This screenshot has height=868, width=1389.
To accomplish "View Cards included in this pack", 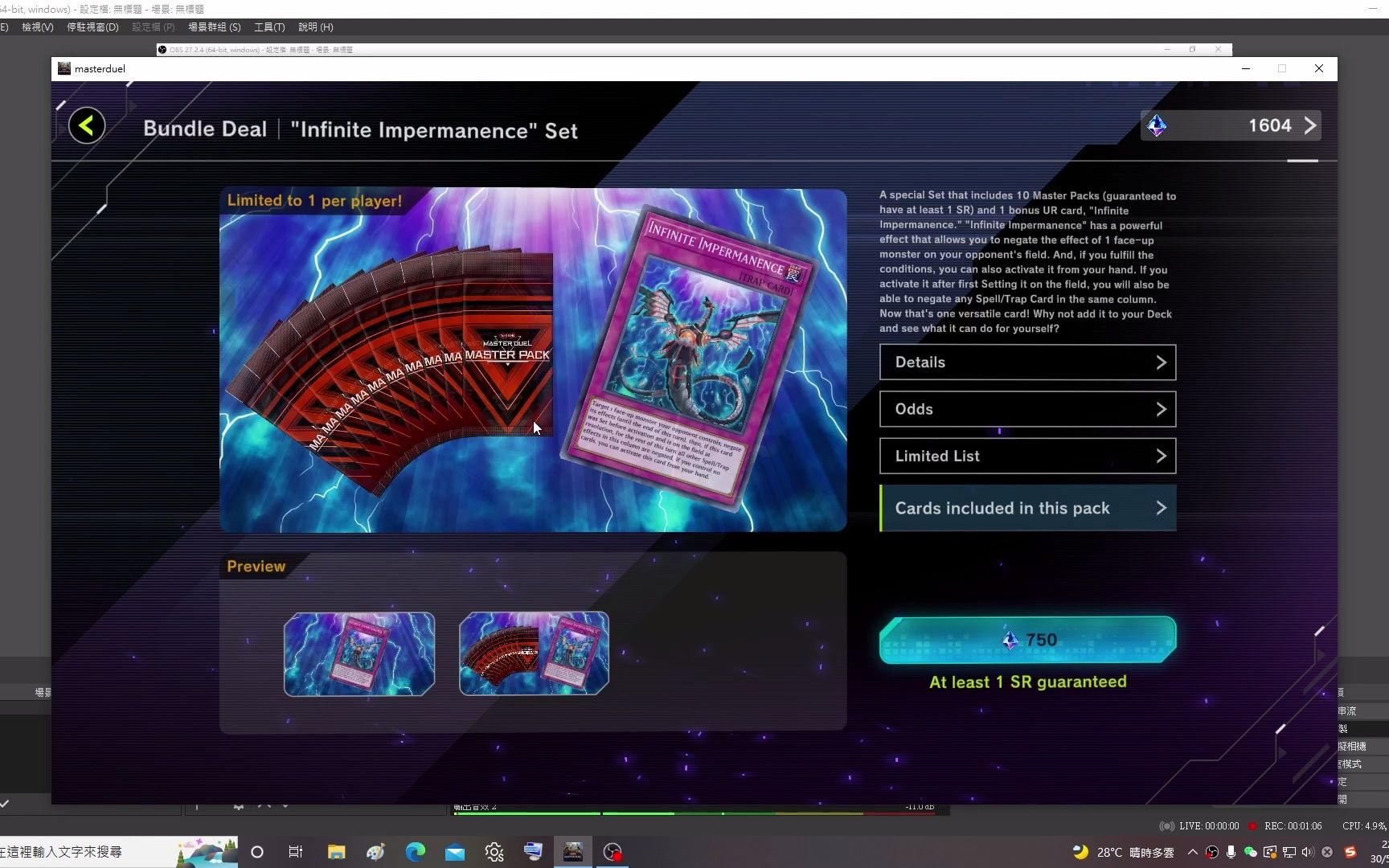I will [x=1027, y=508].
